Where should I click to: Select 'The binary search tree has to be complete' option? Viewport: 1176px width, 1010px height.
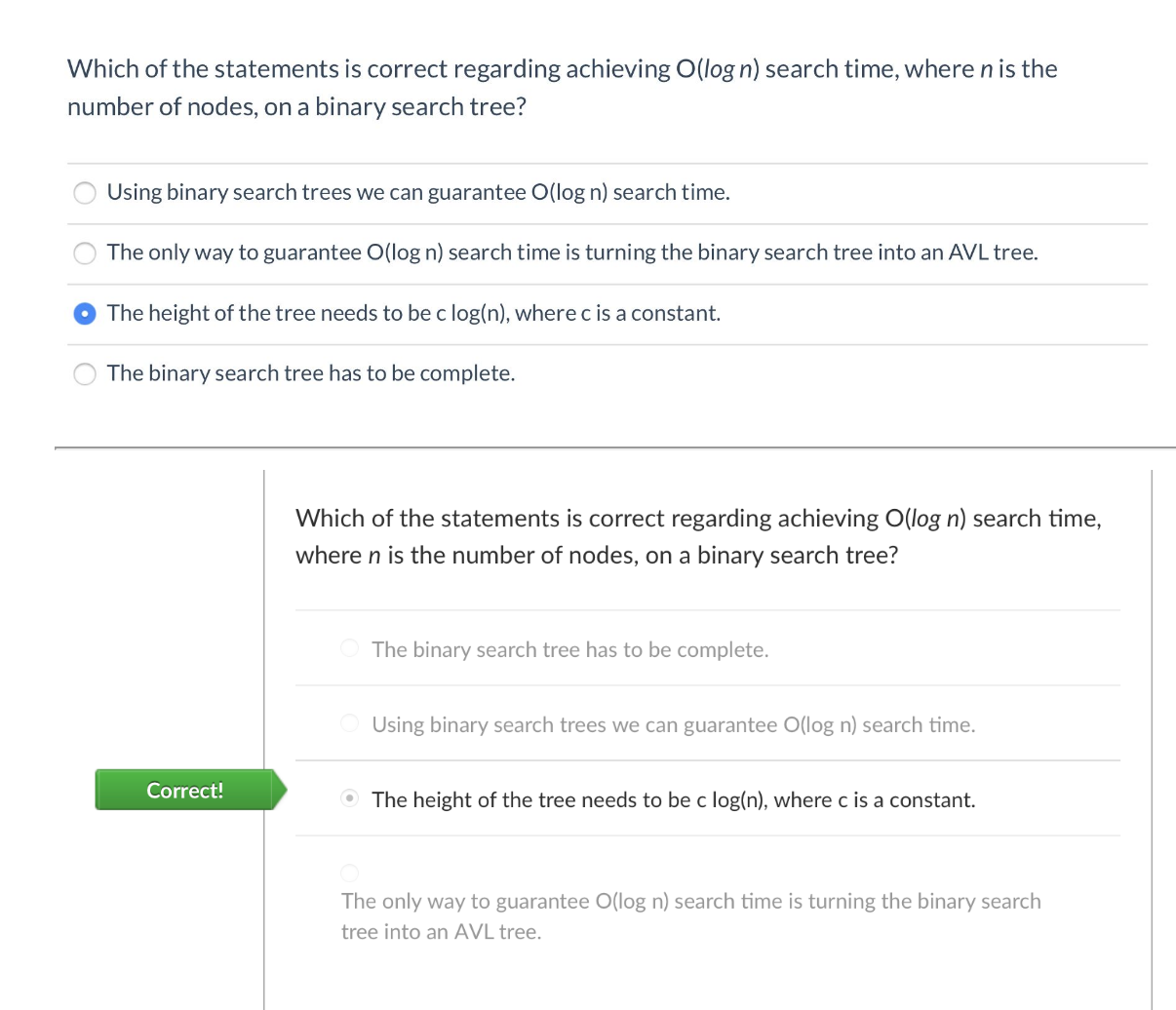[84, 373]
